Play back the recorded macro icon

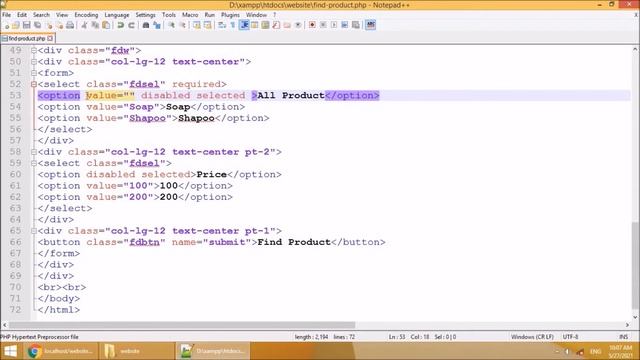334,25
